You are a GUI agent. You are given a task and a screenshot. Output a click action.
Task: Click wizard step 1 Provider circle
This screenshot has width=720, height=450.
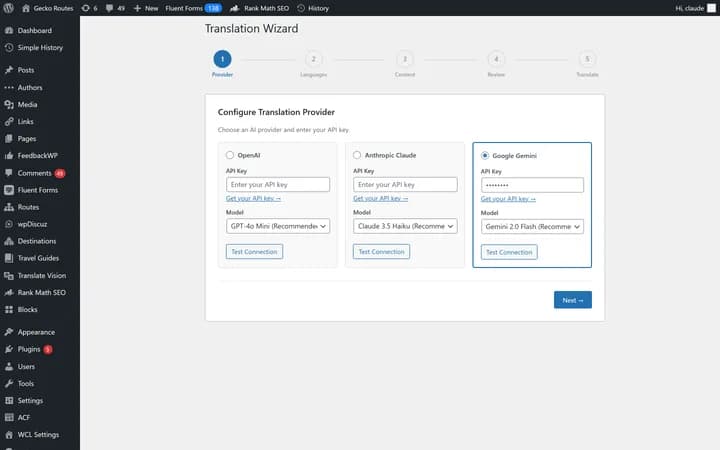222,59
